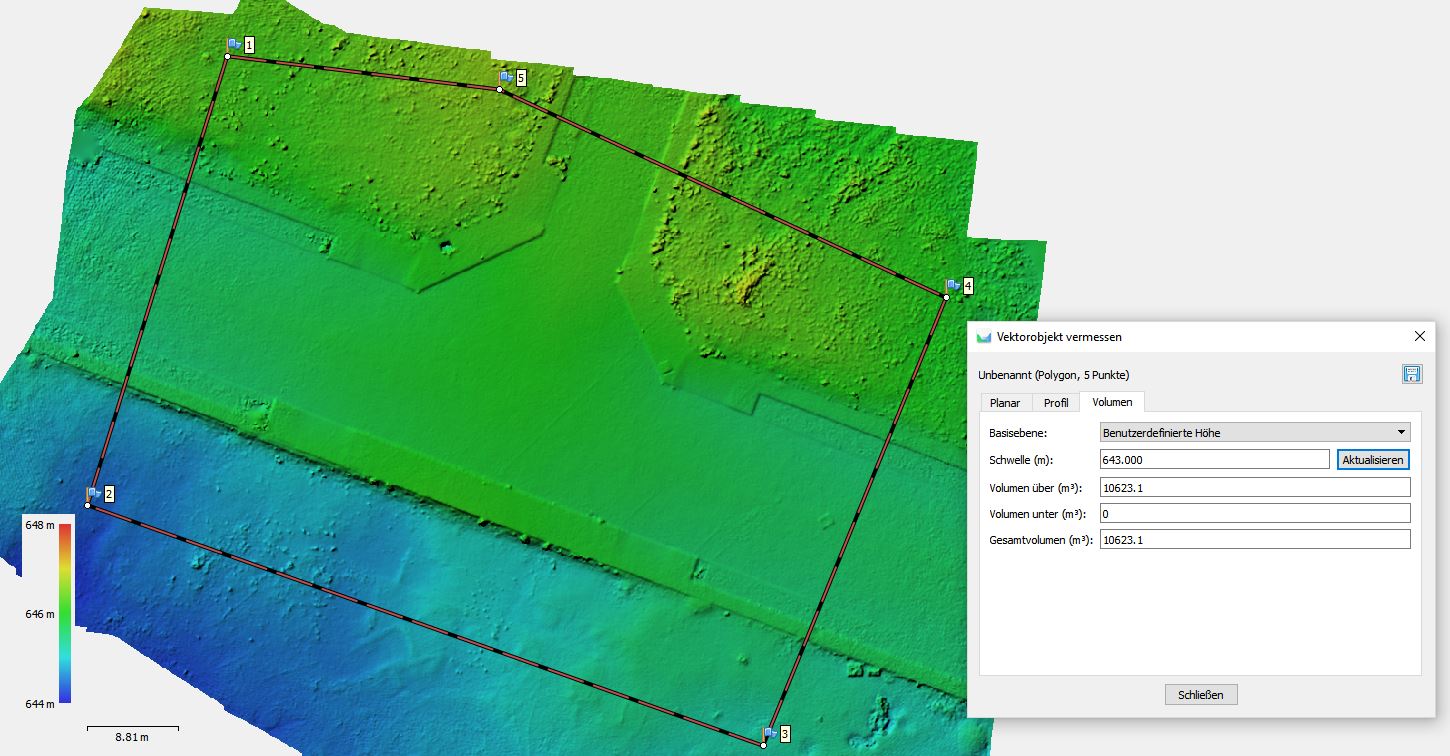
Task: Close the Vektorobjekt vermessen dialog
Action: (1419, 337)
